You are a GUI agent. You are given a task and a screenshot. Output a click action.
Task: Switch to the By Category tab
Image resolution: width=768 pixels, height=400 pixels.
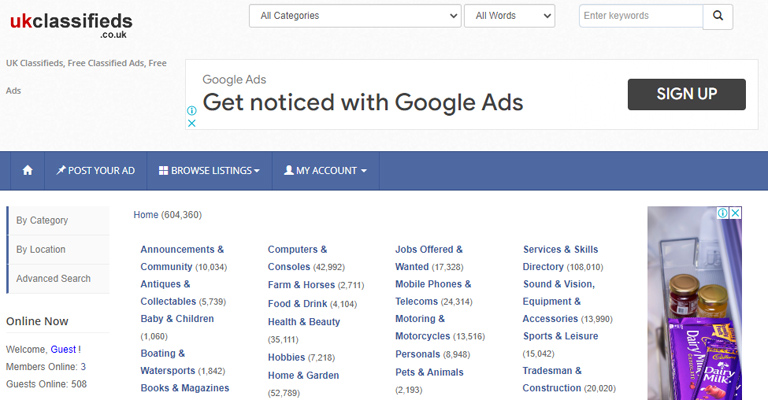click(42, 220)
